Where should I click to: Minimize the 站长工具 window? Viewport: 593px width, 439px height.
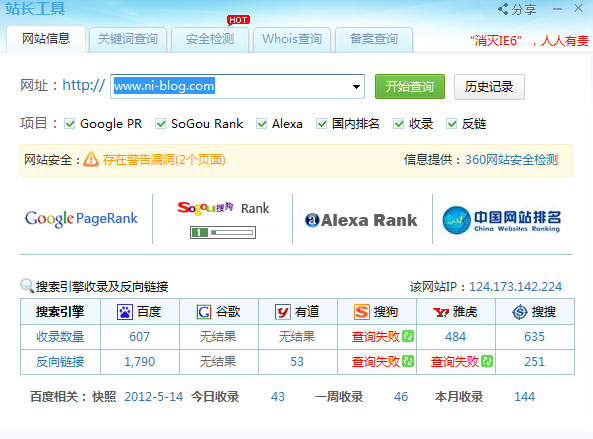[x=557, y=9]
